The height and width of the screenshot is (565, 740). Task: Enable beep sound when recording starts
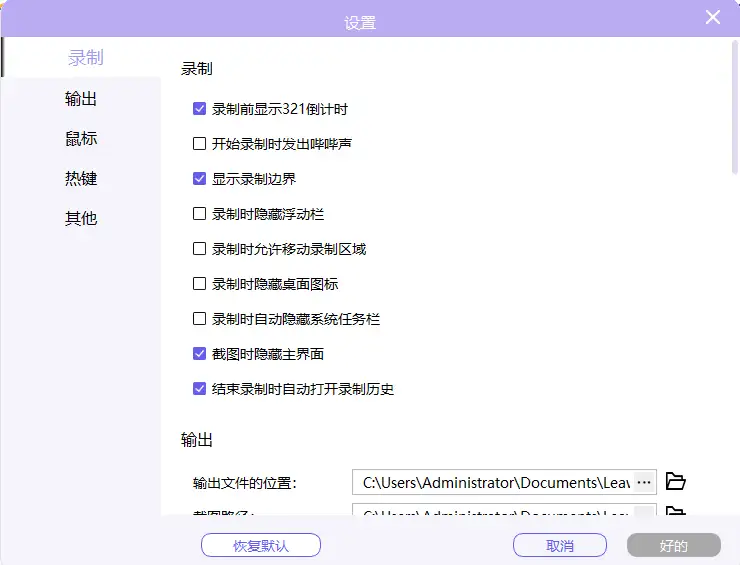click(200, 144)
